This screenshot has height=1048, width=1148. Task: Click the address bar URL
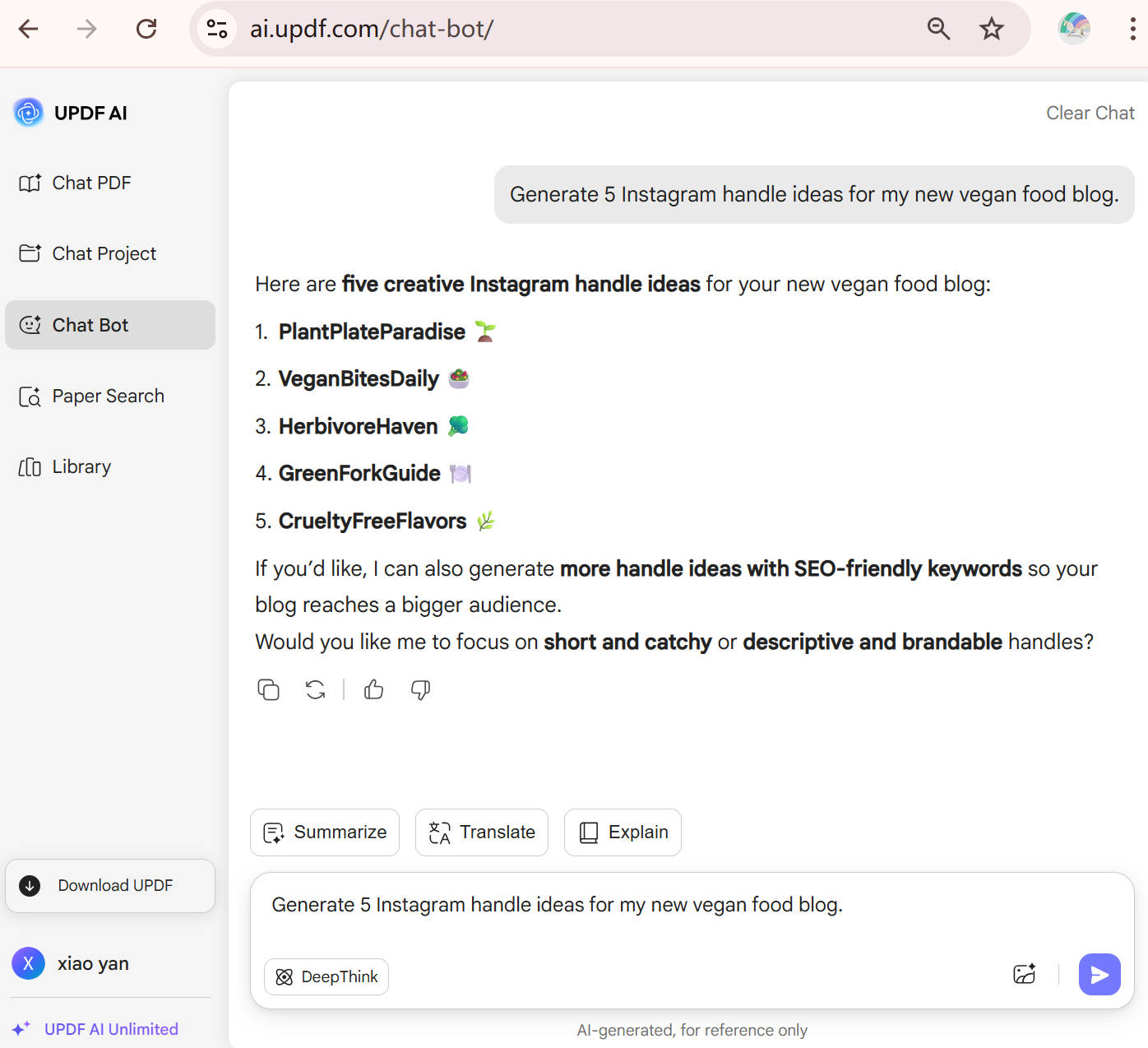pyautogui.click(x=372, y=29)
